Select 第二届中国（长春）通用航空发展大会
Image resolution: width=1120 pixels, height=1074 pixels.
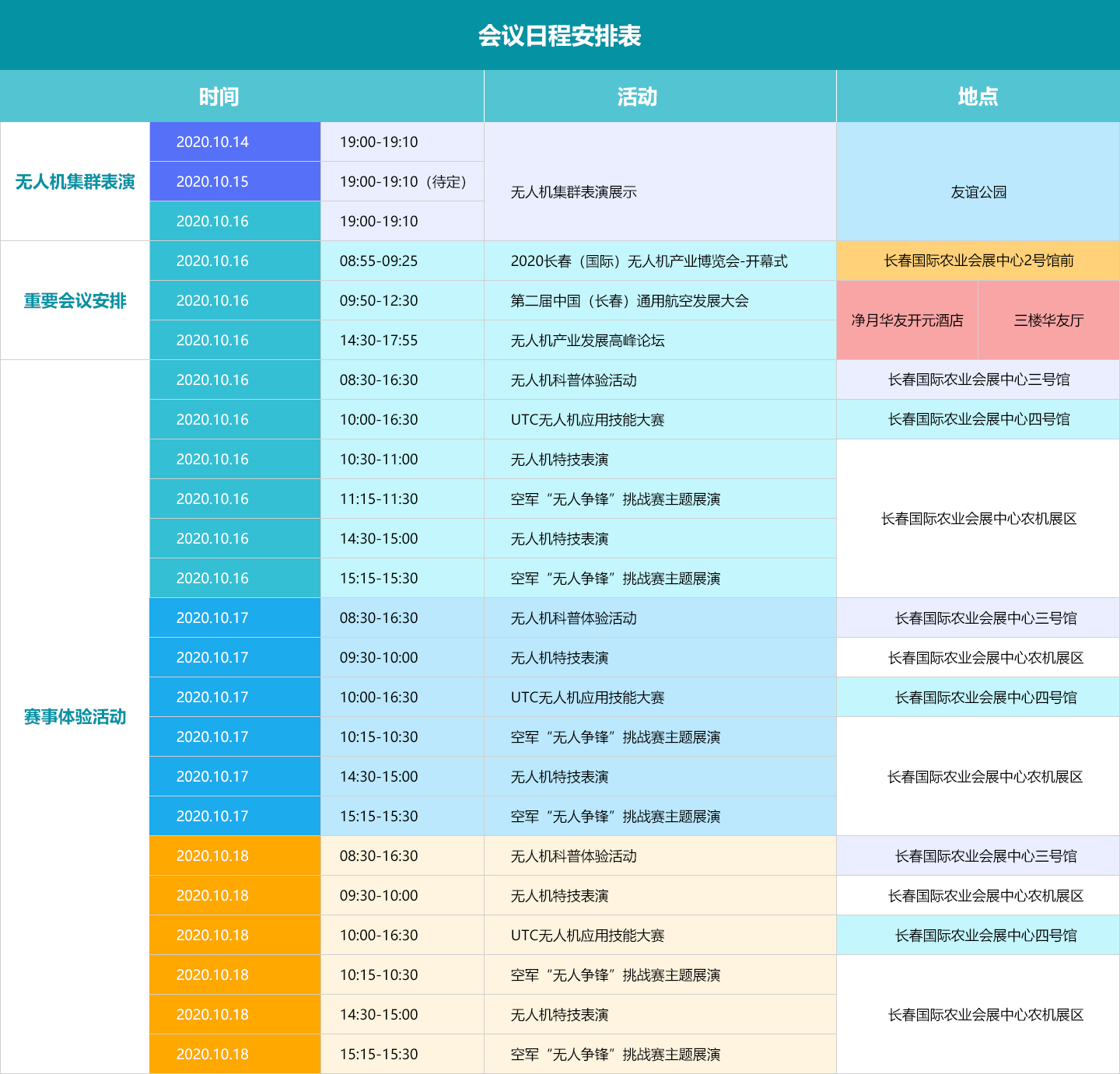(660, 300)
